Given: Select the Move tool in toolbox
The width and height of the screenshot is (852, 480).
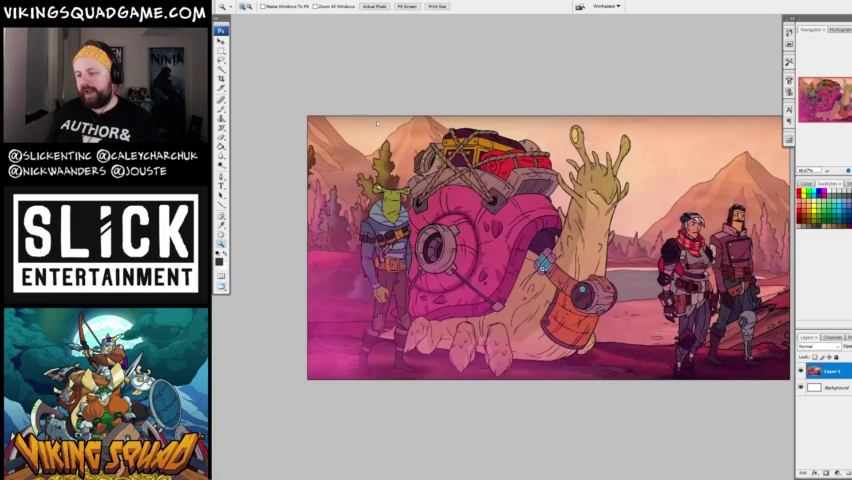Looking at the screenshot, I should click(x=221, y=41).
